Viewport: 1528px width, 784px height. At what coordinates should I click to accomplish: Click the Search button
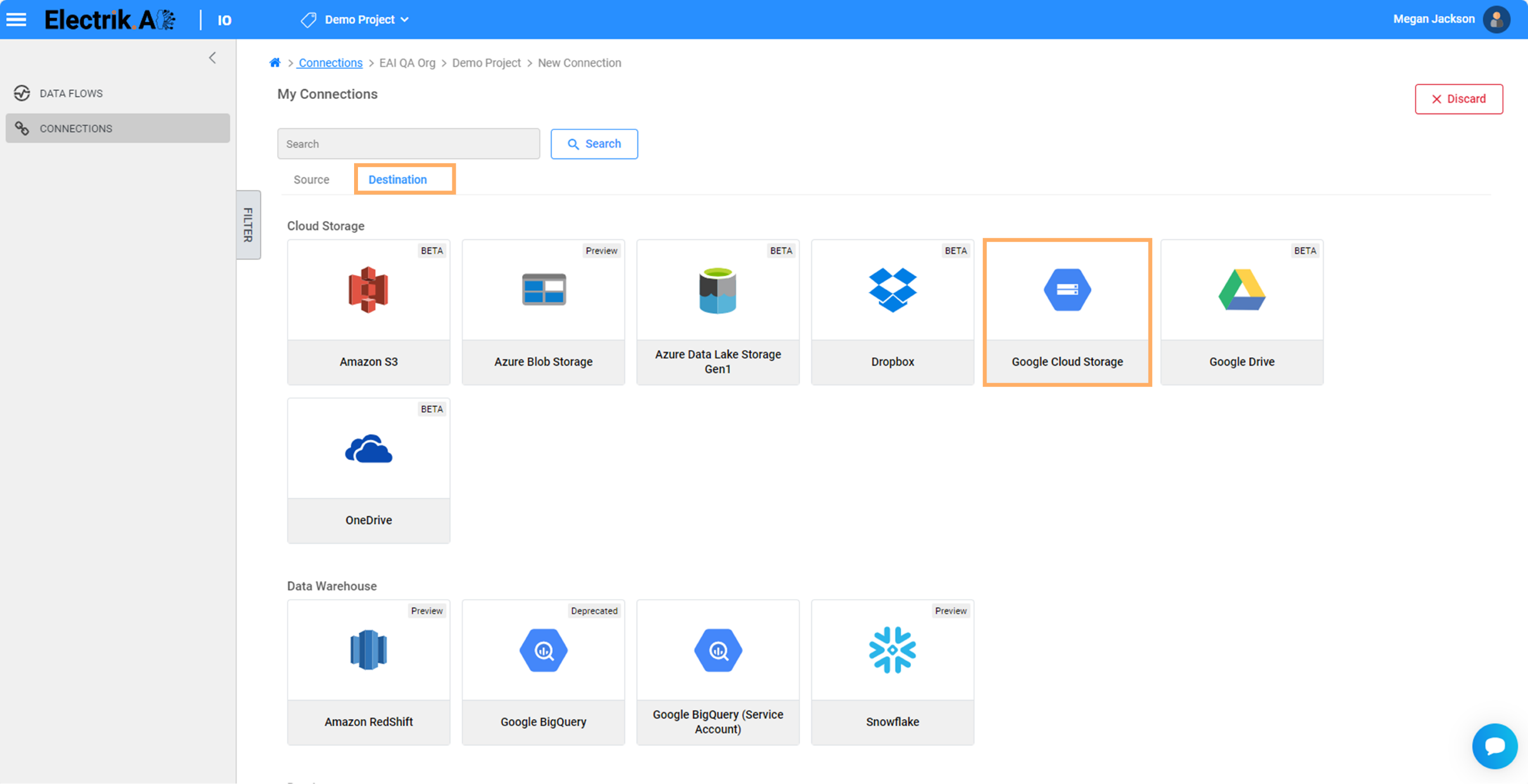(594, 144)
